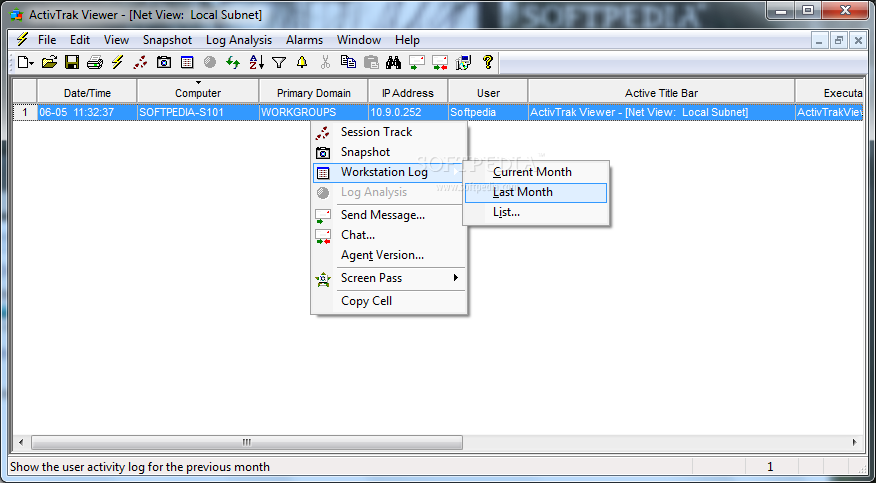
Task: Click the Softpedia user cell
Action: (x=488, y=112)
